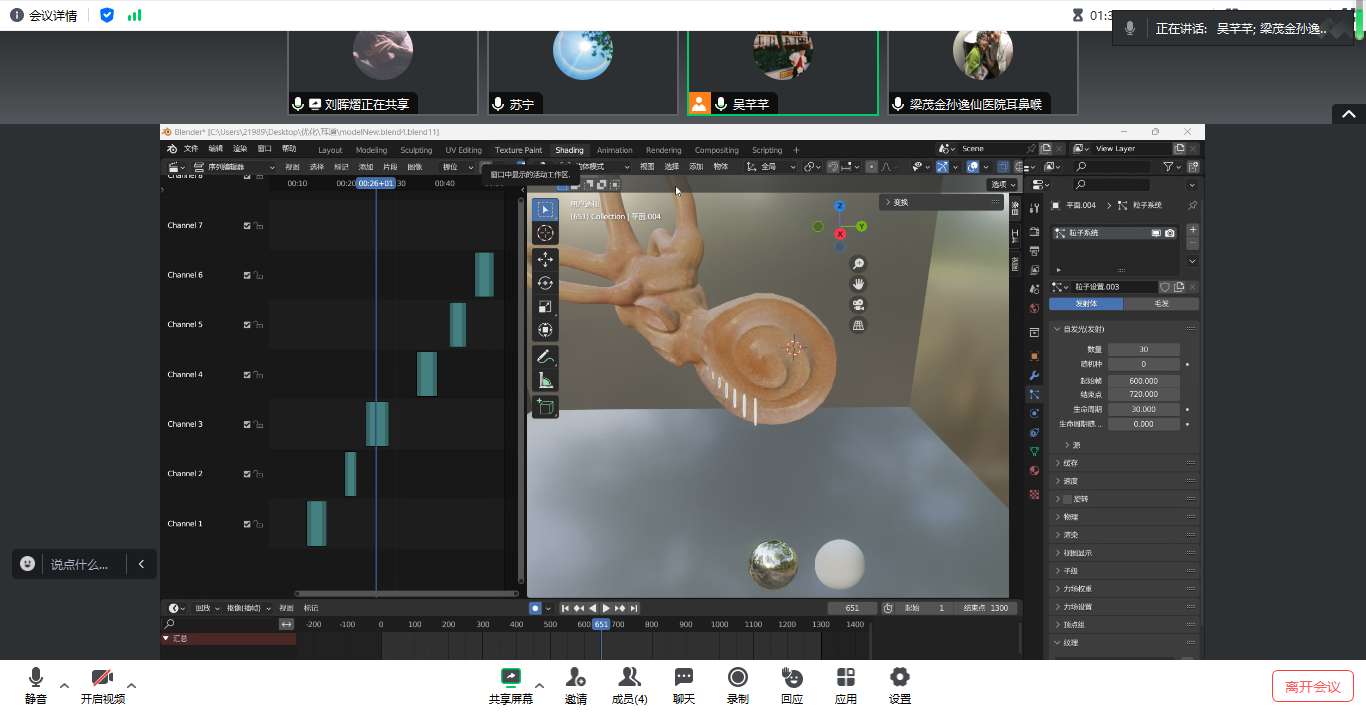This screenshot has width=1366, height=712.
Task: Toggle camera view in the viewport
Action: (857, 305)
